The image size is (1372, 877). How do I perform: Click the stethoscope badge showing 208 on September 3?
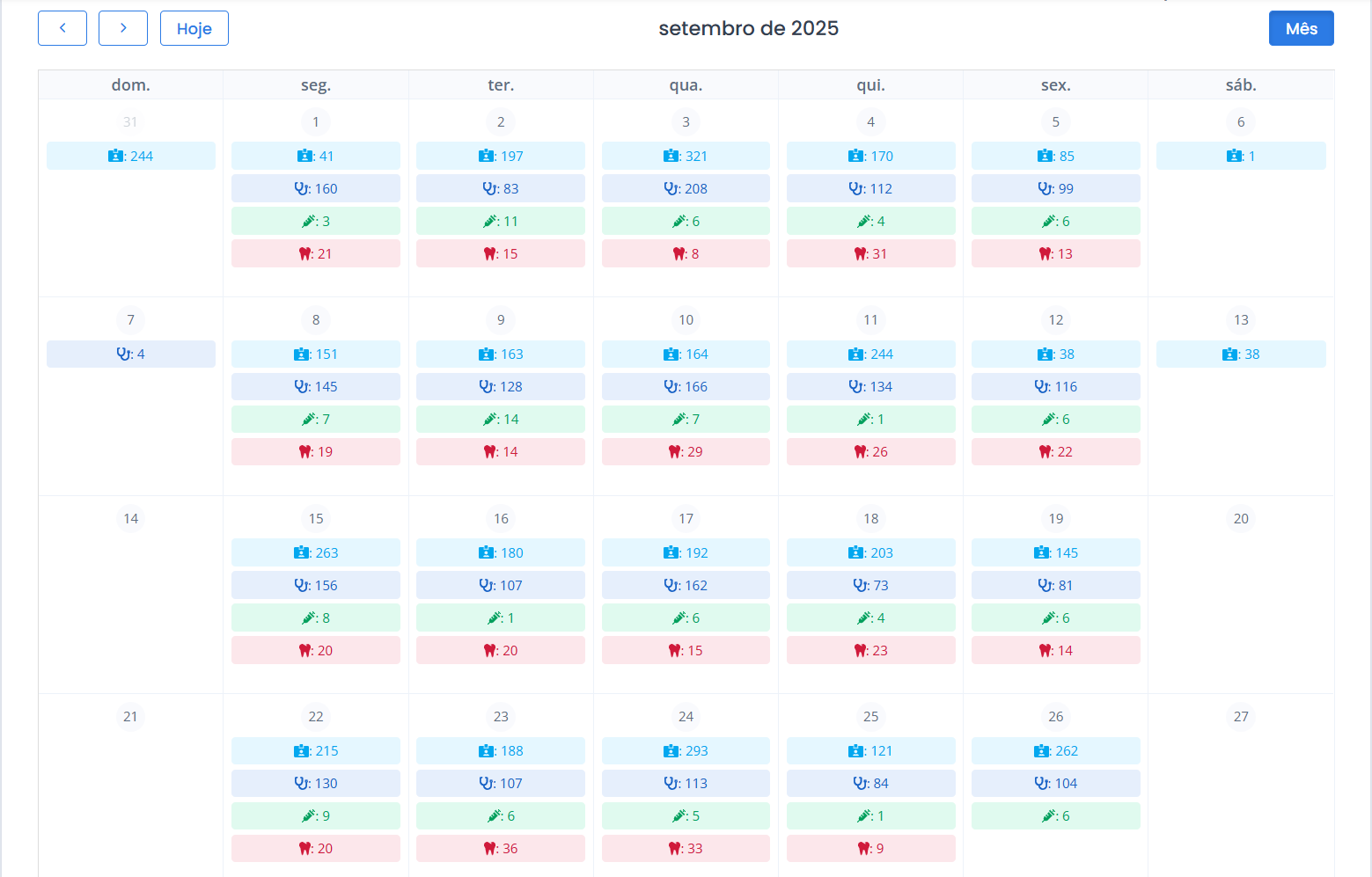coord(686,188)
